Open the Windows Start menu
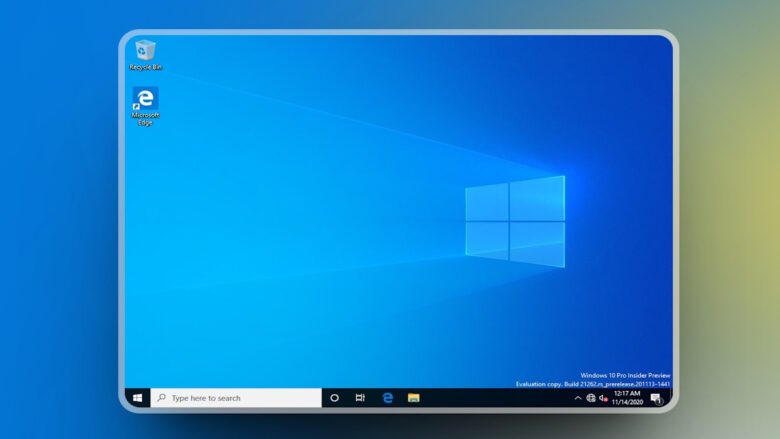 coord(137,398)
